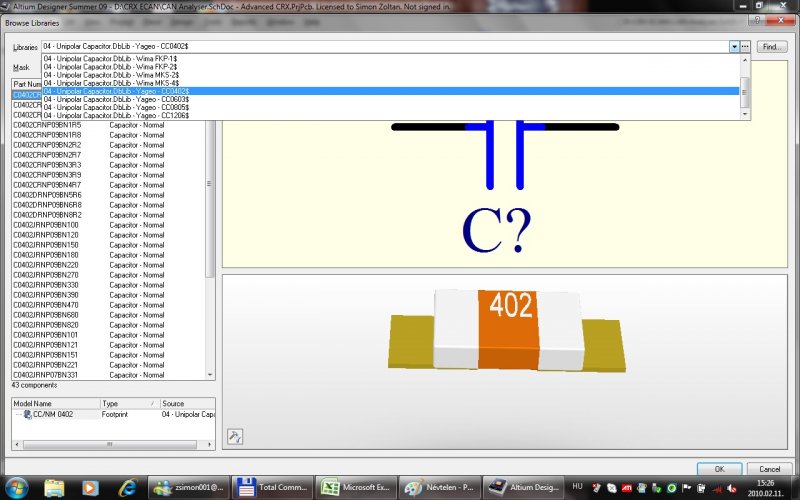Select part C0402JRNP09BN470
The width and height of the screenshot is (800, 500).
108,305
